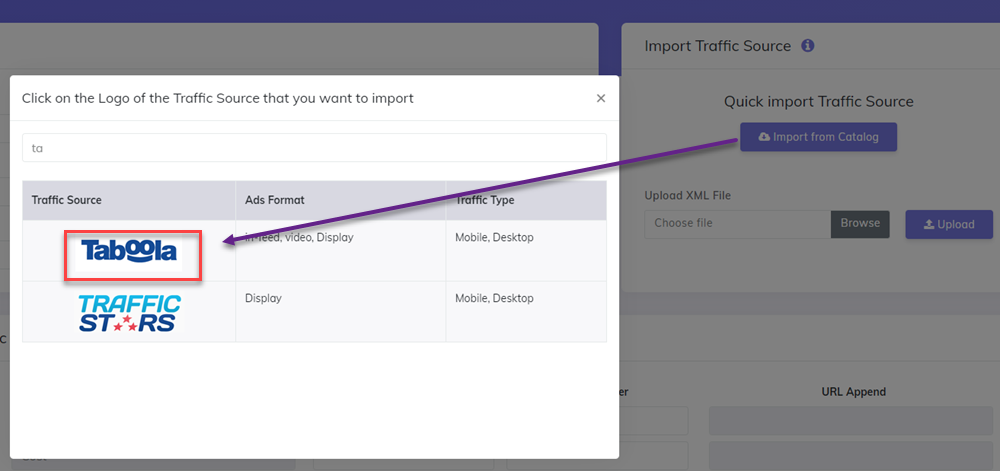Viewport: 1000px width, 471px height.
Task: Click the Quick import Traffic Source heading
Action: coord(818,101)
